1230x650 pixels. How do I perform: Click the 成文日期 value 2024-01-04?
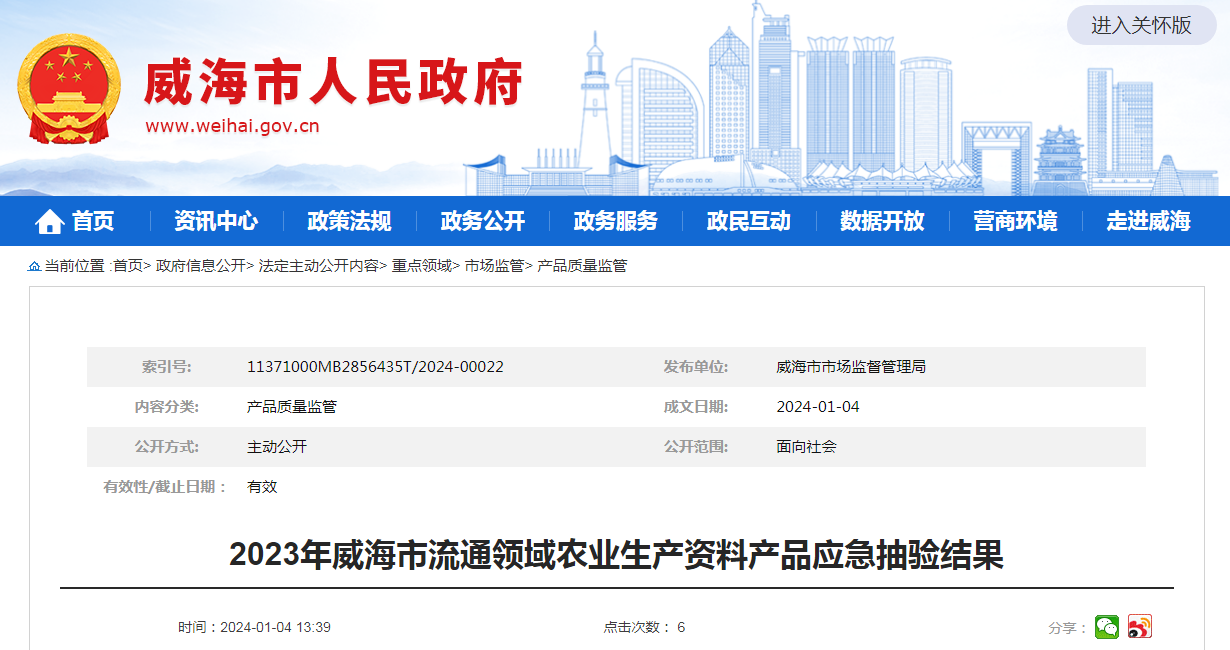(818, 407)
